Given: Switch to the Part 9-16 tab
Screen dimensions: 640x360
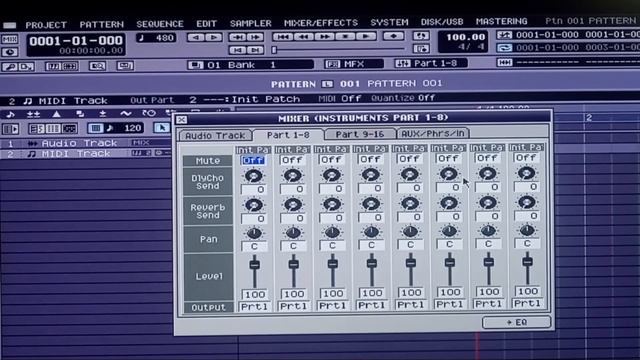Looking at the screenshot, I should click(x=360, y=134).
